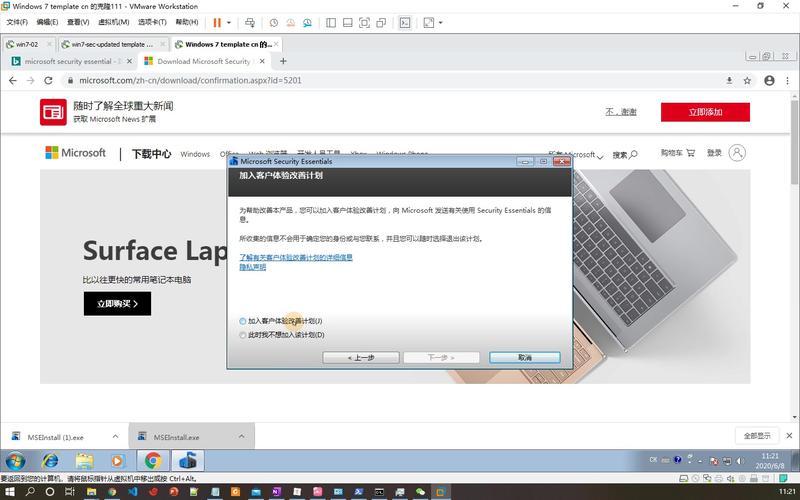Click the VMware unity mode icon
Screen dimensions: 800x500
[x=381, y=22]
